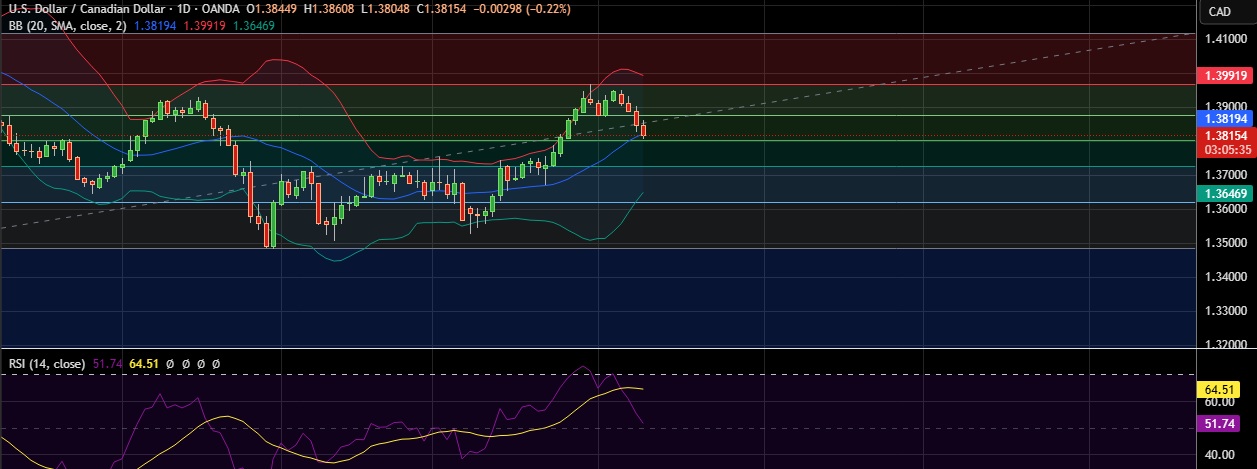1257x469 pixels.
Task: Click the red 1.39919 upper band price label
Action: point(1224,76)
